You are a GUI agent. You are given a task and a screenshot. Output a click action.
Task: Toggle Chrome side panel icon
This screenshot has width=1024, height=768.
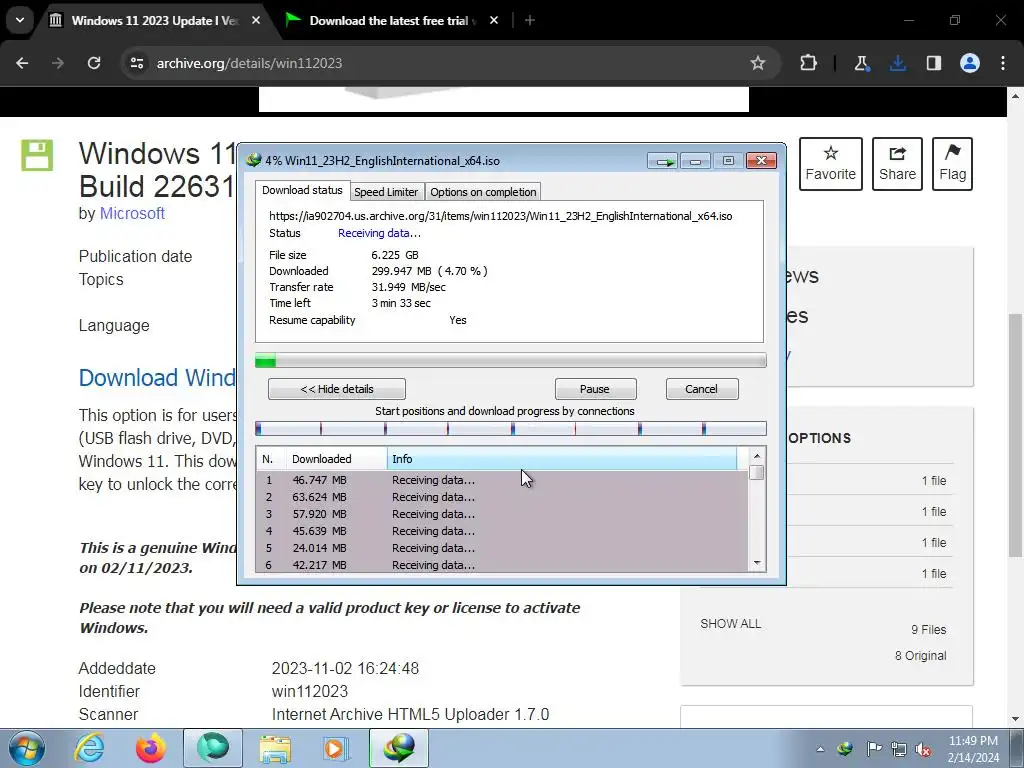934,63
